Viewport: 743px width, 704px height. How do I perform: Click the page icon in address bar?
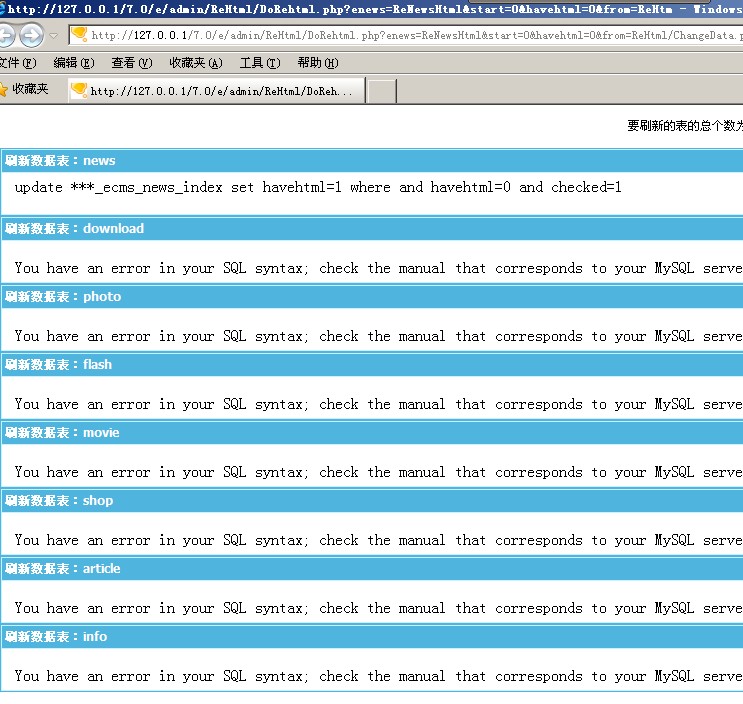click(79, 35)
